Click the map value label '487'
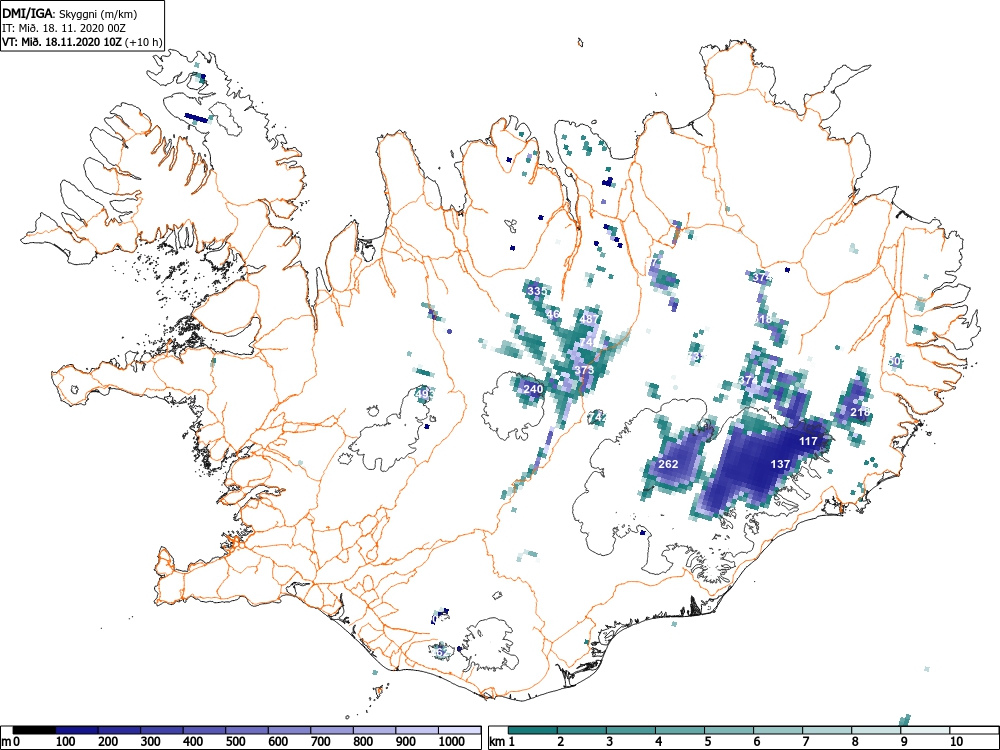1000x750 pixels. click(x=590, y=319)
